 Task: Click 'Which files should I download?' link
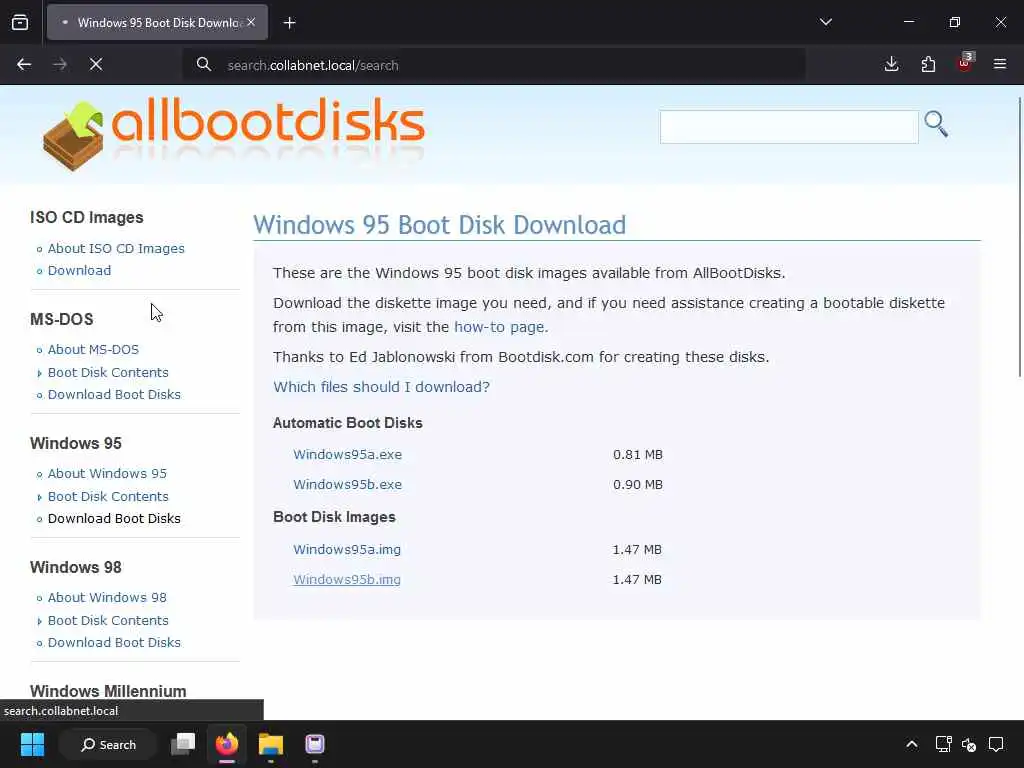point(381,387)
